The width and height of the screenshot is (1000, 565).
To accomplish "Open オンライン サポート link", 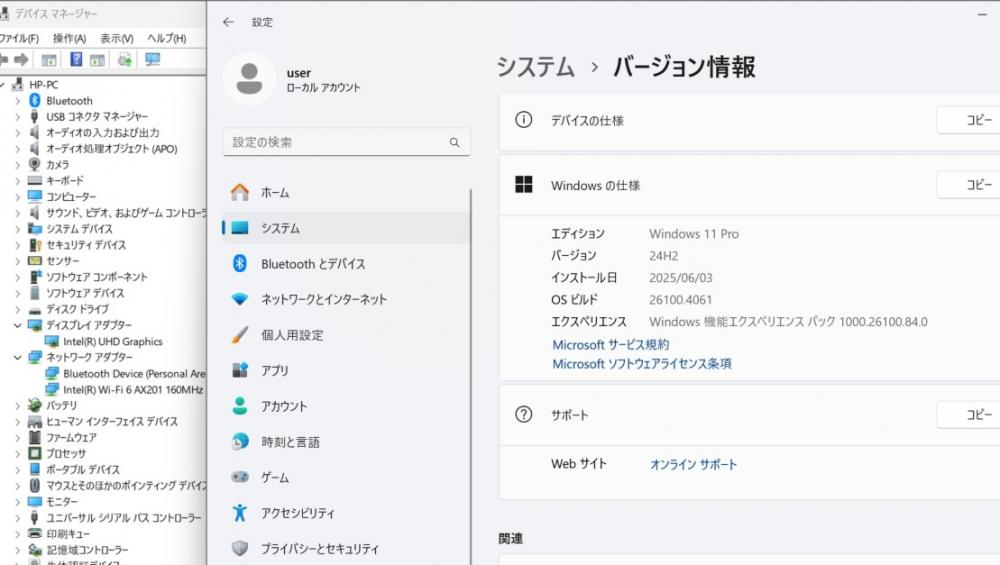I will click(693, 464).
